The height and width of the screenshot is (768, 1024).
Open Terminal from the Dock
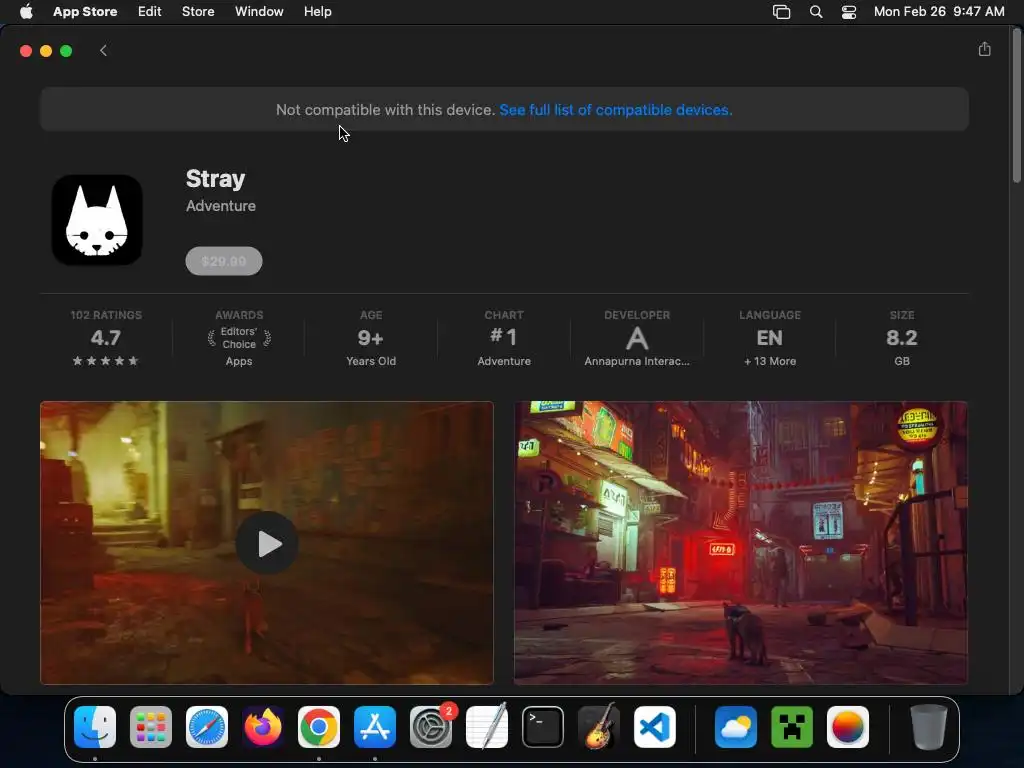point(543,727)
